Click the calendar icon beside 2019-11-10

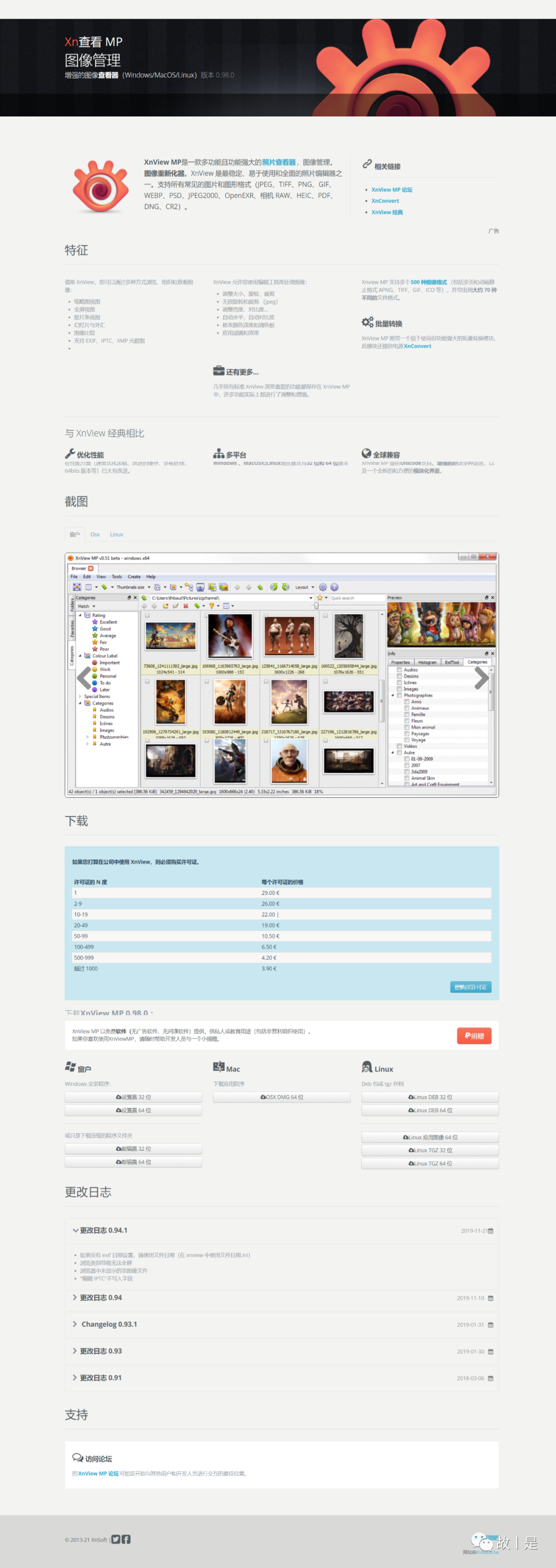tap(490, 1298)
